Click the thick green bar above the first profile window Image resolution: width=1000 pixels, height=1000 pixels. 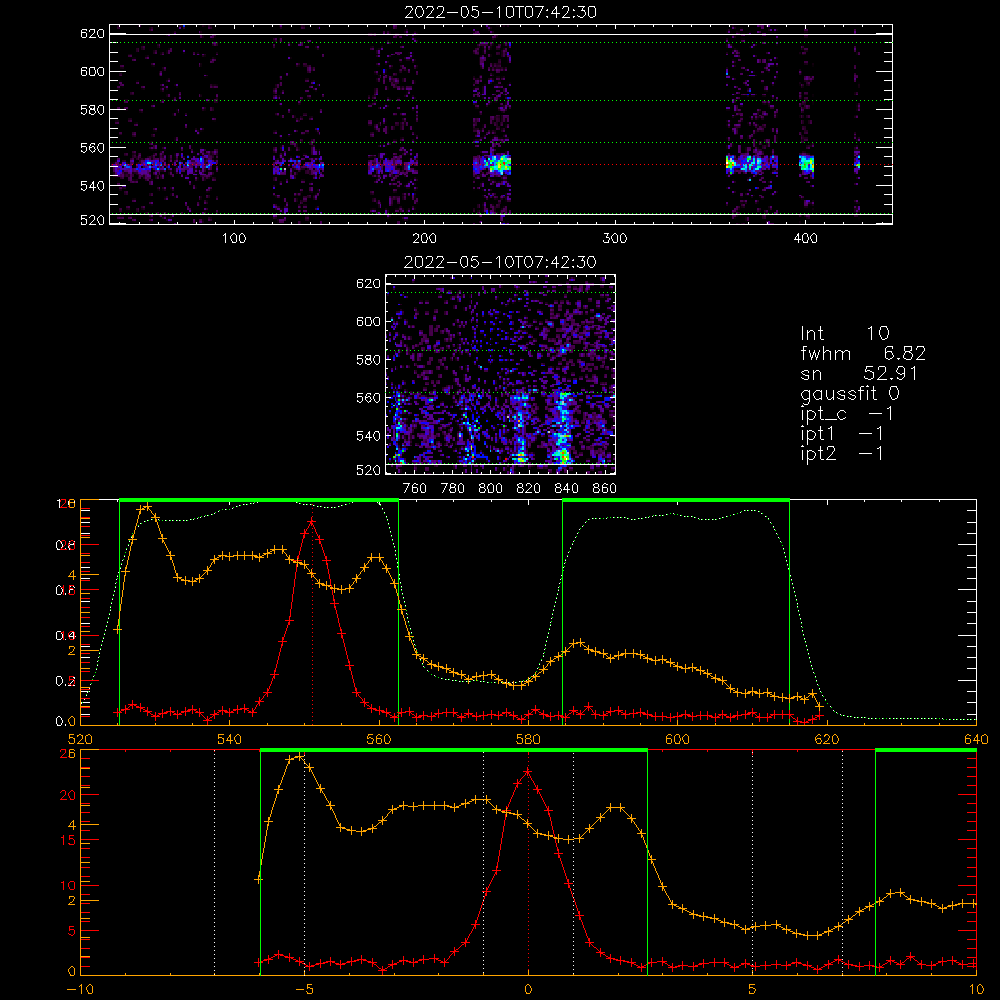point(259,500)
